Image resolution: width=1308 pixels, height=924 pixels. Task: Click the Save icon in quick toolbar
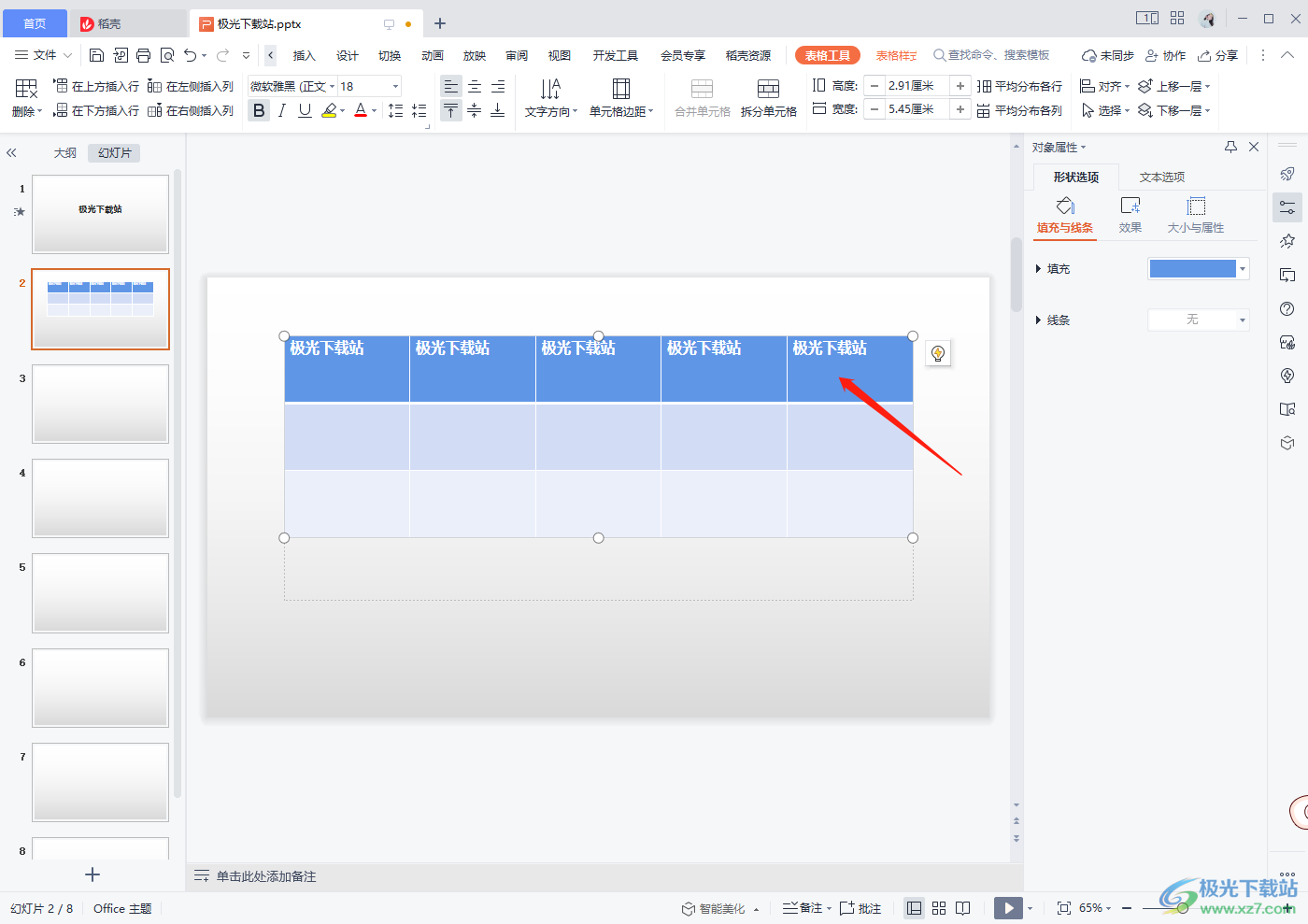[x=96, y=55]
